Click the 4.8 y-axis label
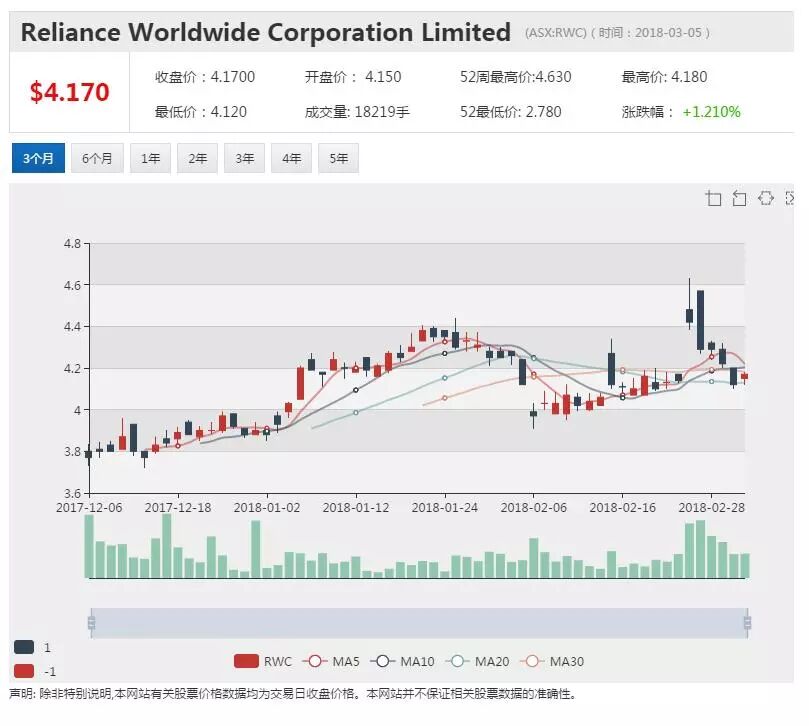 tap(72, 243)
